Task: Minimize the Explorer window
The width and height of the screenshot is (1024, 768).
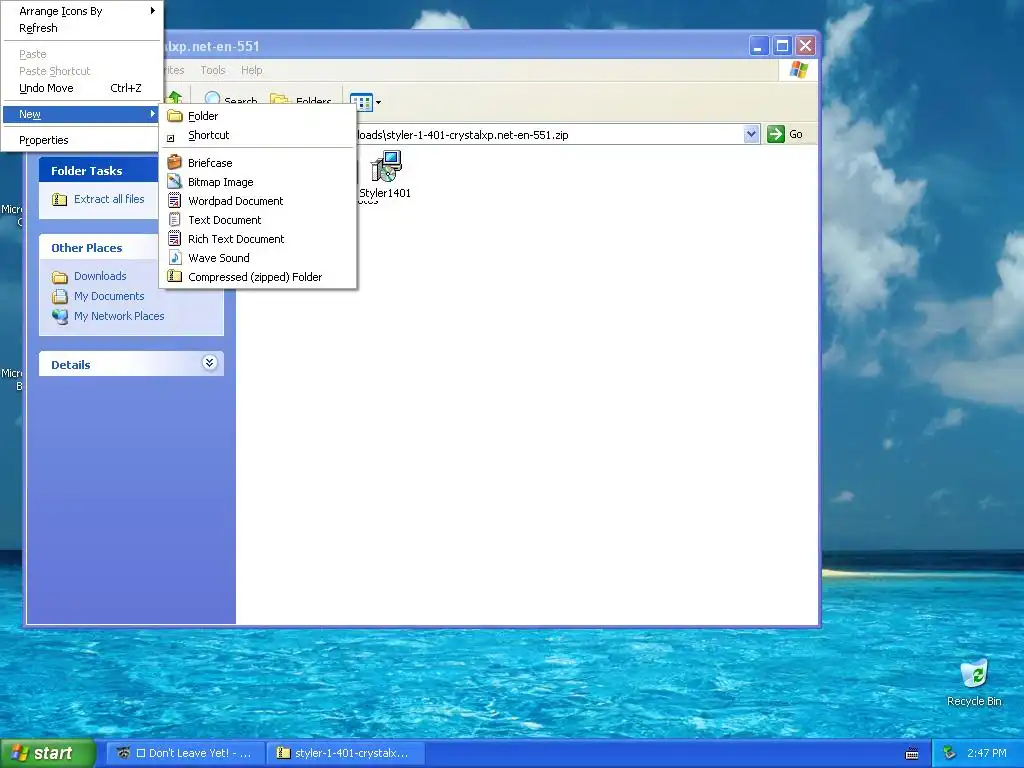Action: click(x=758, y=46)
